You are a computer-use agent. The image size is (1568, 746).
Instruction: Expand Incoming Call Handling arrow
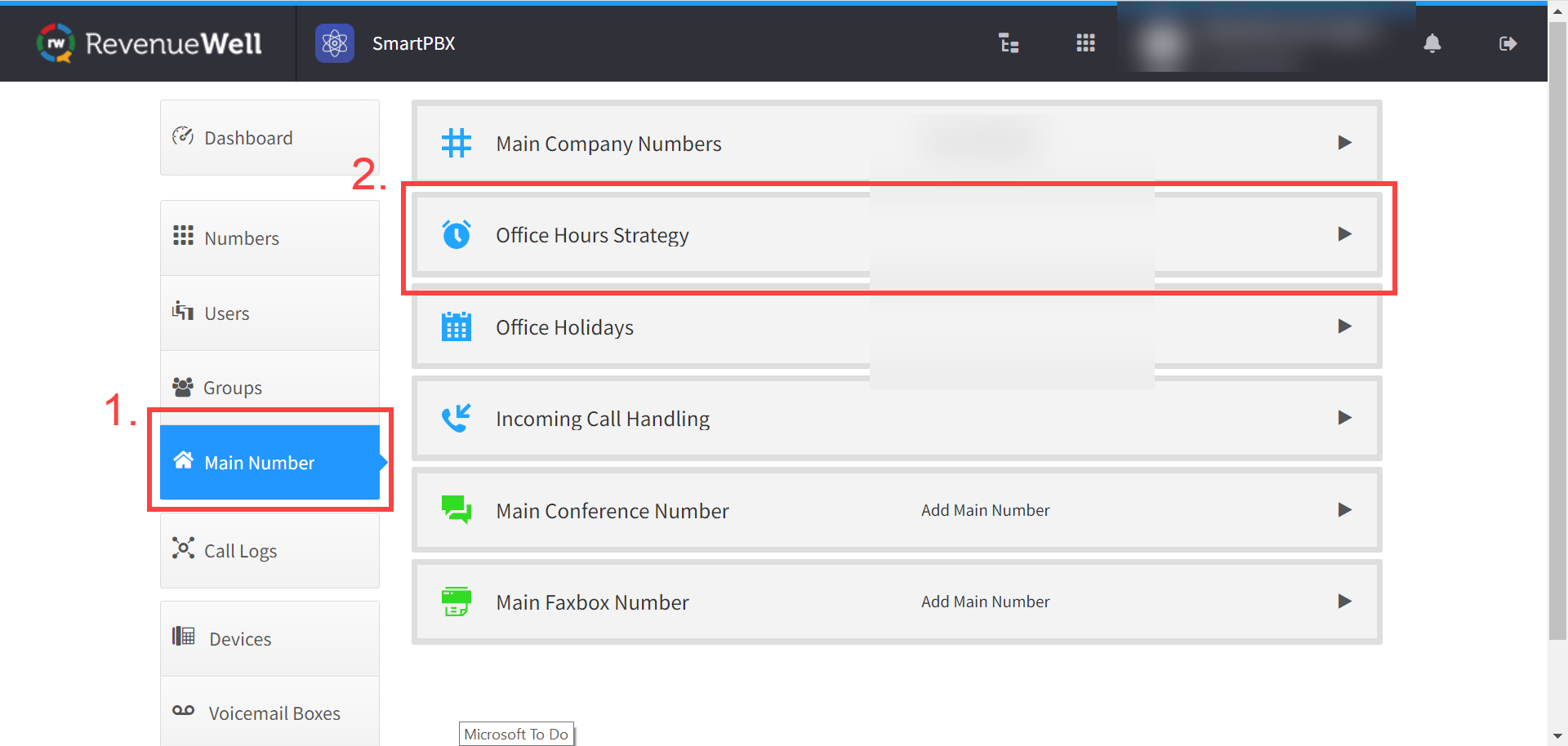coord(1345,418)
